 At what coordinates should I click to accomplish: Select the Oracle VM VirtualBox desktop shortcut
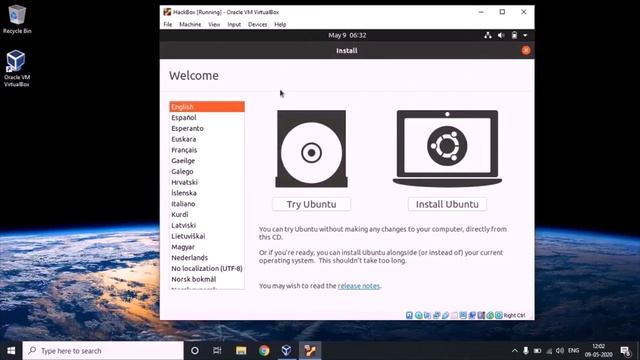[17, 68]
